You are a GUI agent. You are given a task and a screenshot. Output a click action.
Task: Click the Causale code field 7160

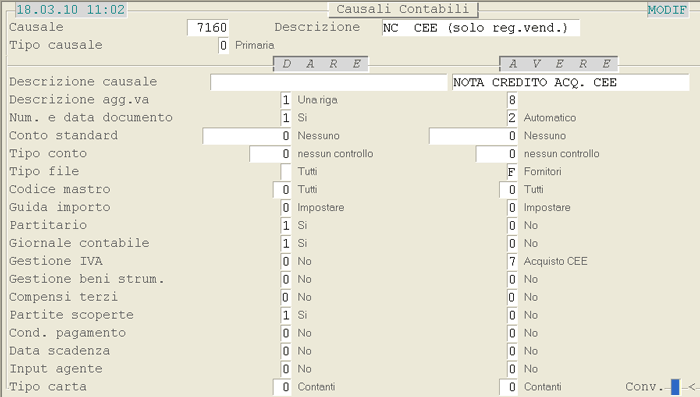coord(208,28)
